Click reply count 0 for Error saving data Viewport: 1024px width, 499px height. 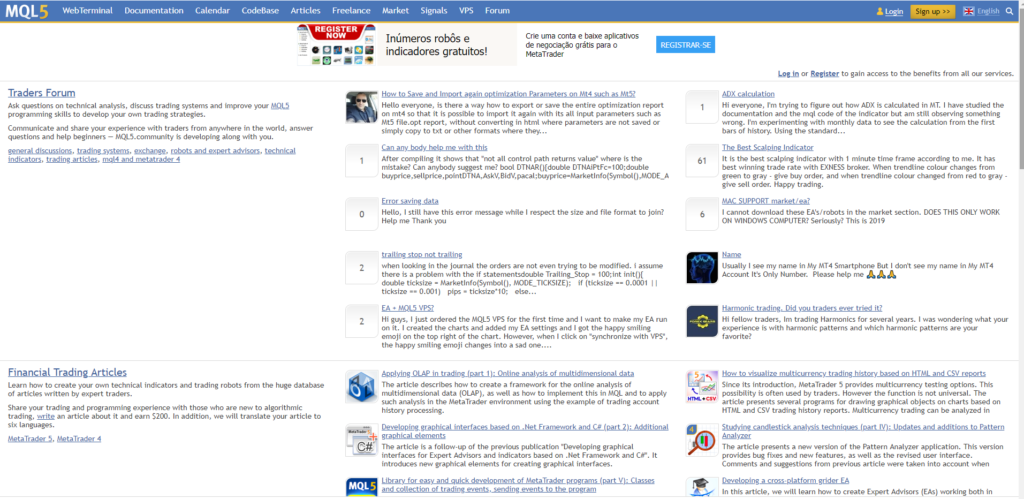point(361,214)
